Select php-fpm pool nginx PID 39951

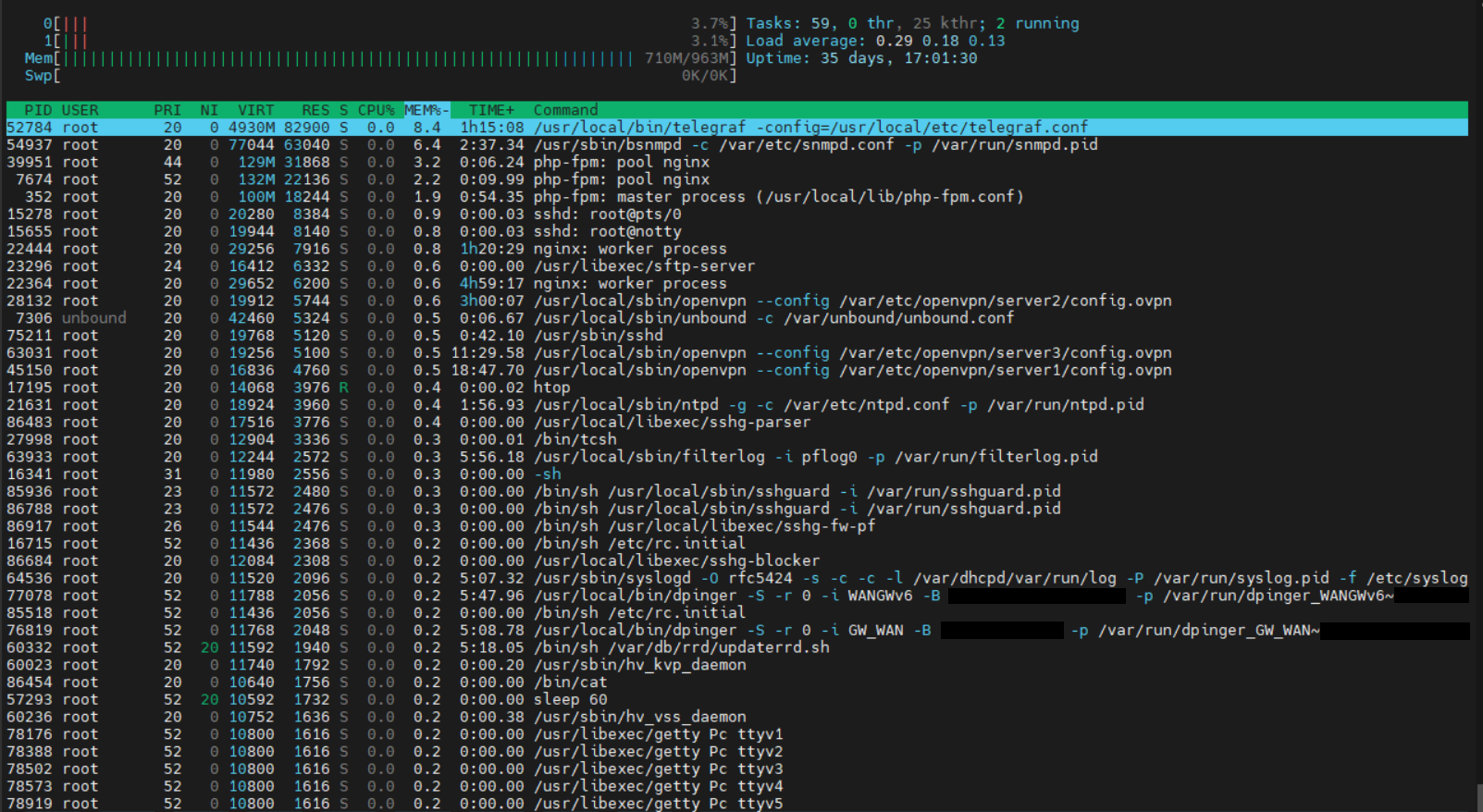[x=736, y=162]
